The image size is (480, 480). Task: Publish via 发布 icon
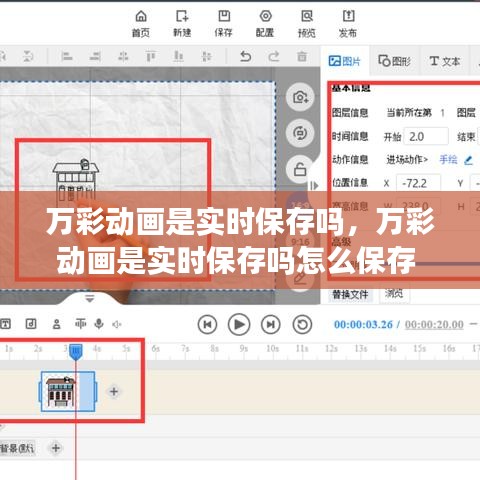pos(348,23)
